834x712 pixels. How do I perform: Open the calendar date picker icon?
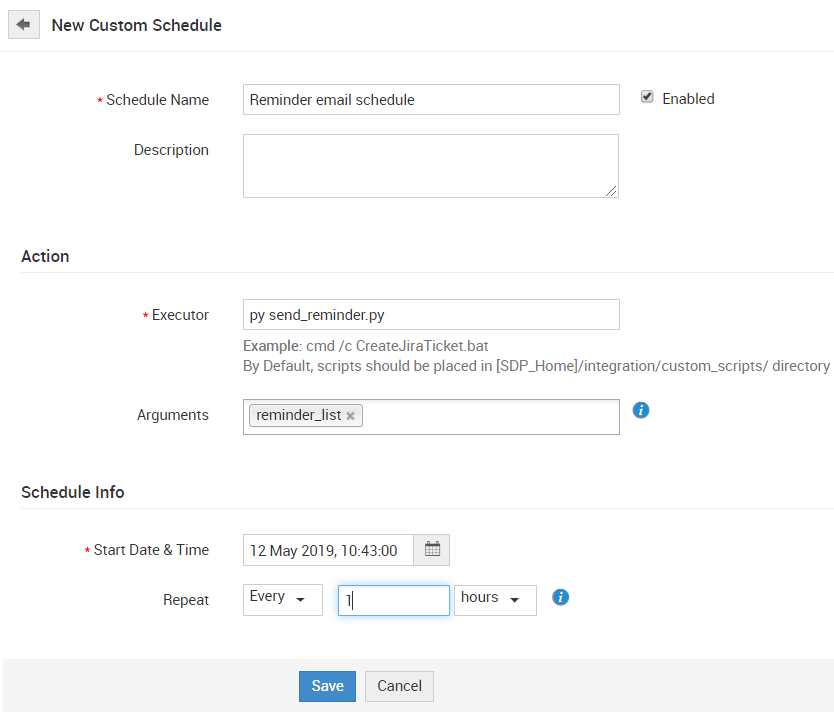point(432,550)
